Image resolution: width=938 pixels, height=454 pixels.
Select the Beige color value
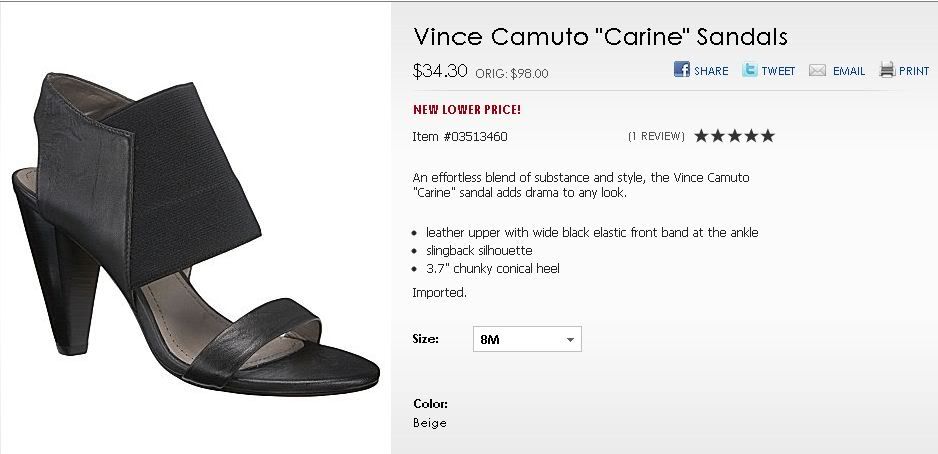coord(429,423)
